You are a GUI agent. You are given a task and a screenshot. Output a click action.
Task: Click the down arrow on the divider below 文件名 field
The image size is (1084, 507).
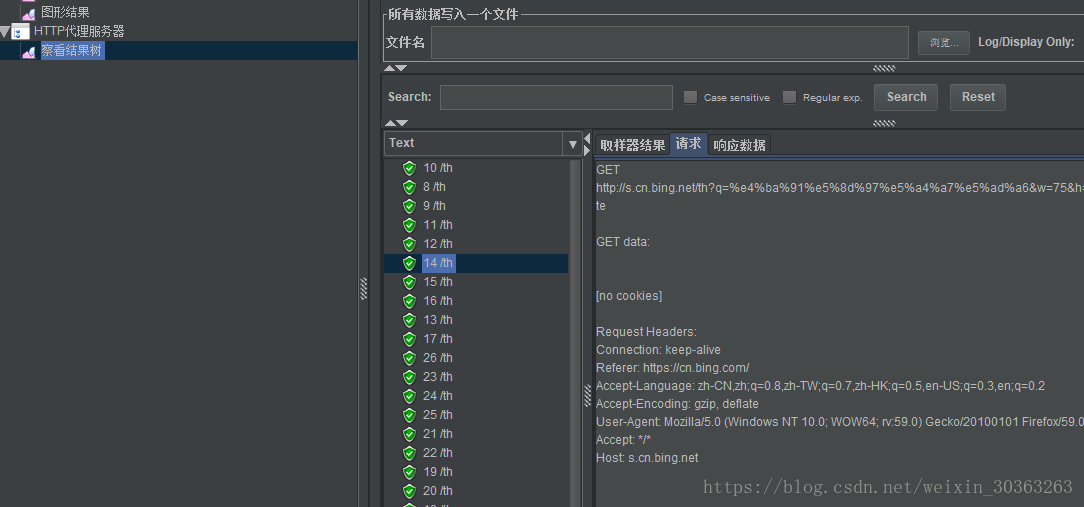[x=401, y=68]
